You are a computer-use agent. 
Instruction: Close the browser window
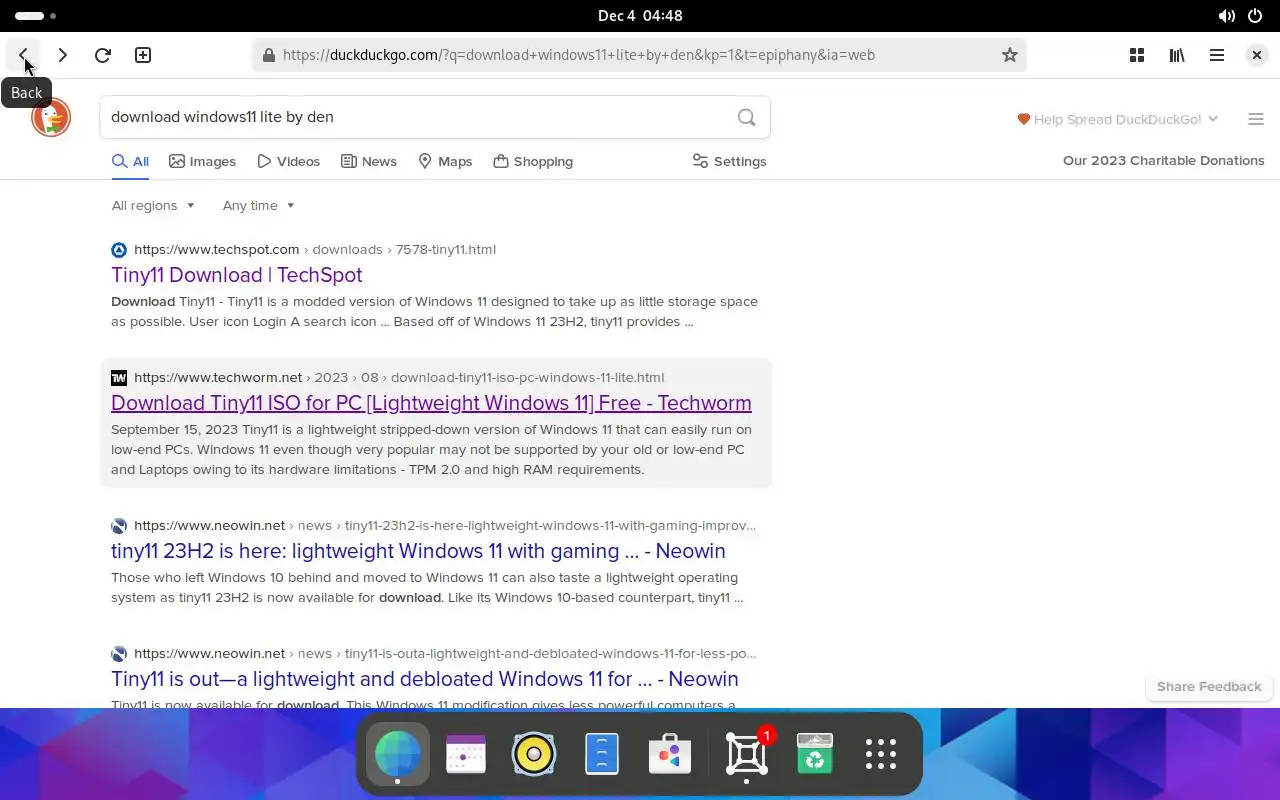click(x=1257, y=55)
